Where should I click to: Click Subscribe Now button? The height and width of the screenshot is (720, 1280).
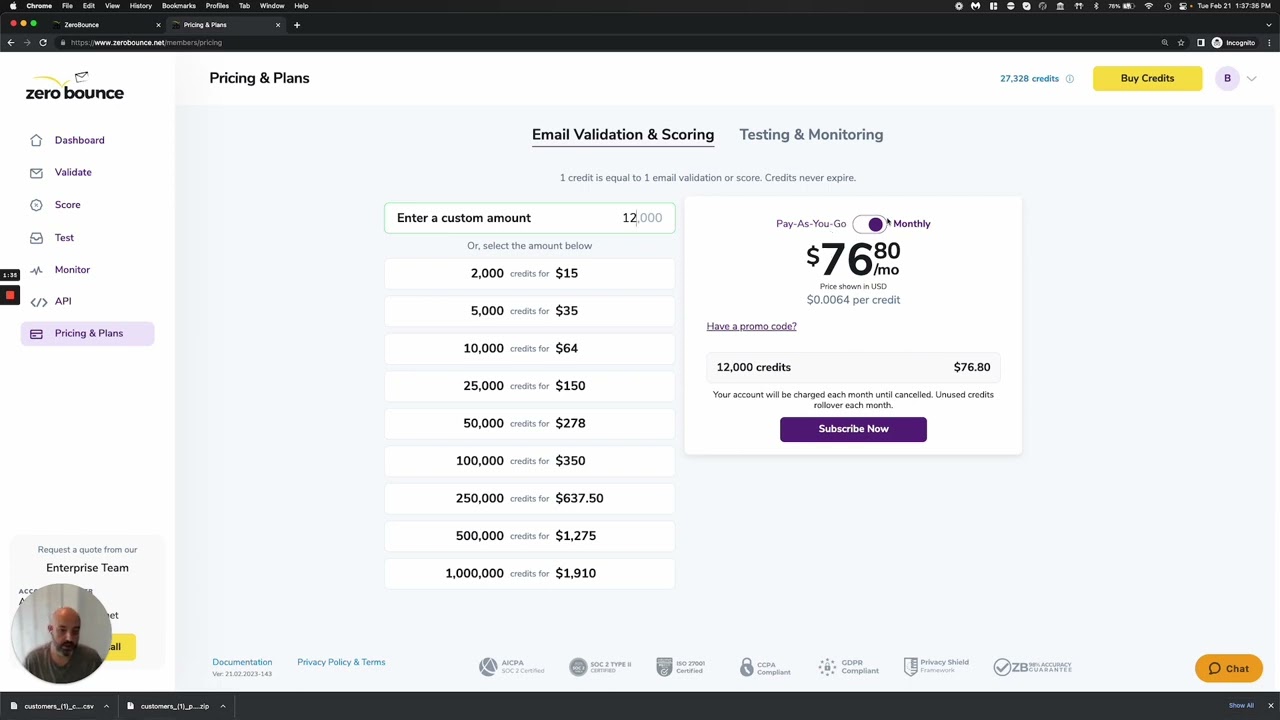pos(853,429)
